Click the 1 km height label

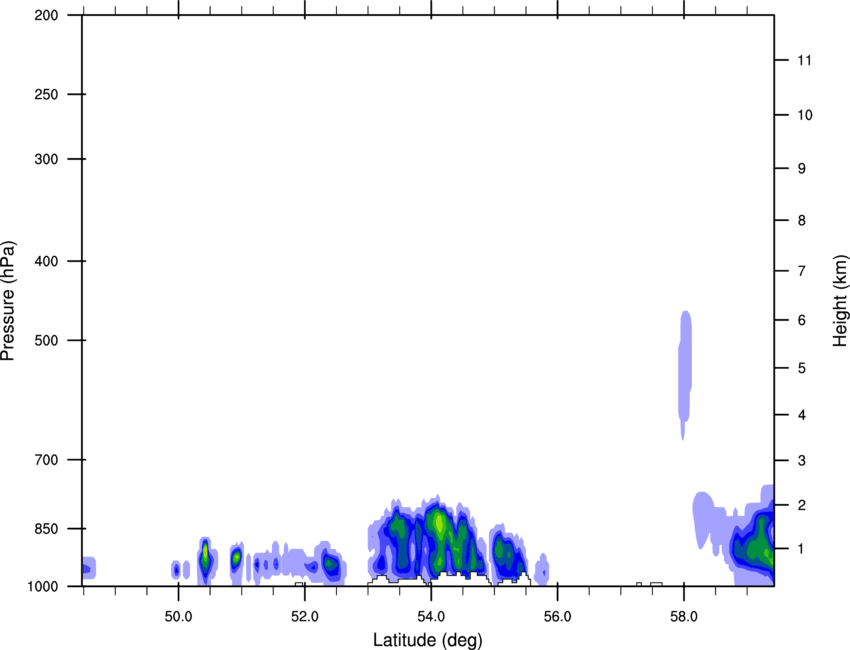click(802, 549)
